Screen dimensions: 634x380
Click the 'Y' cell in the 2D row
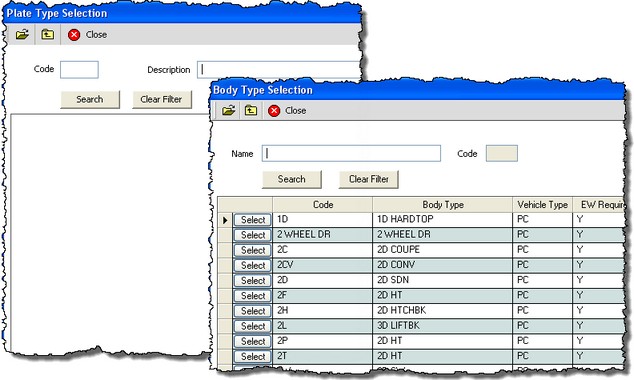[598, 280]
